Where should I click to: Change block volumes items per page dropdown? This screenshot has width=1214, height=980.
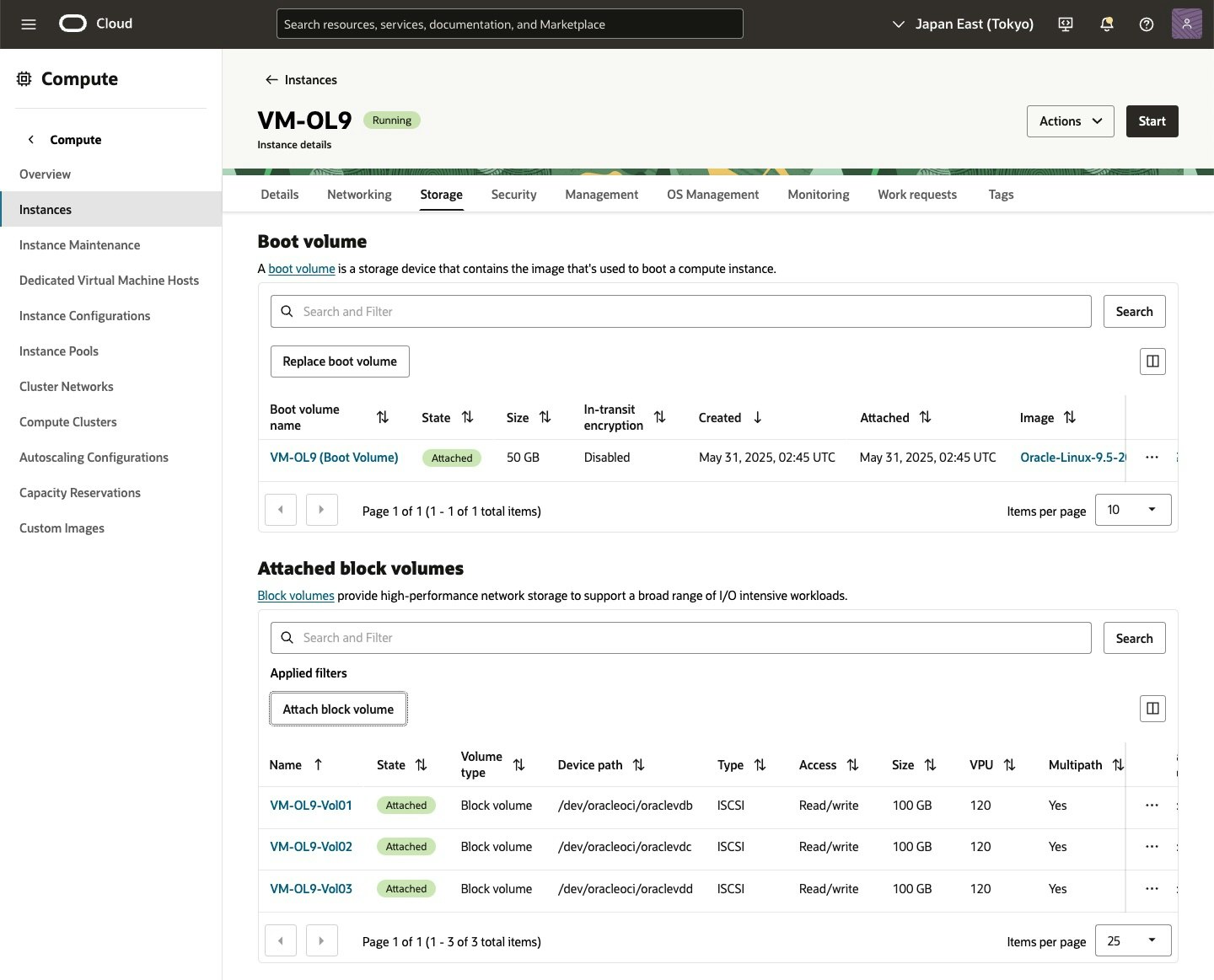coord(1133,940)
